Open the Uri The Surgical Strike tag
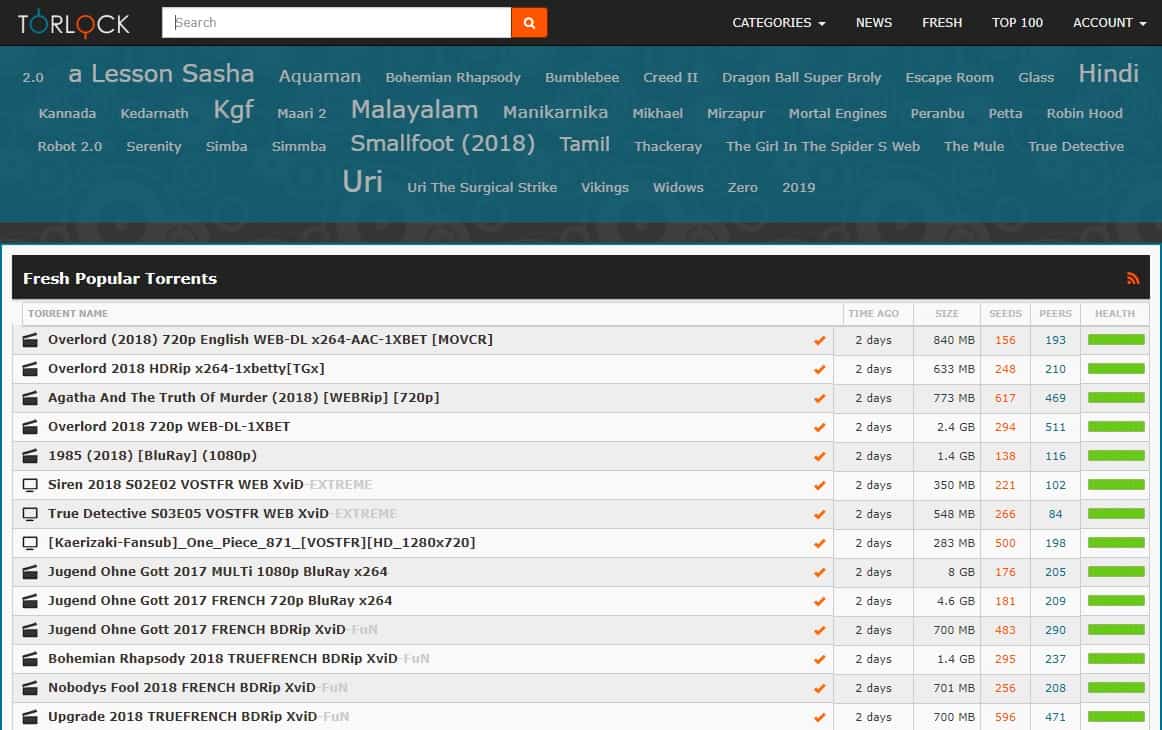Screen dimensions: 1162x730 pyautogui.click(x=482, y=188)
